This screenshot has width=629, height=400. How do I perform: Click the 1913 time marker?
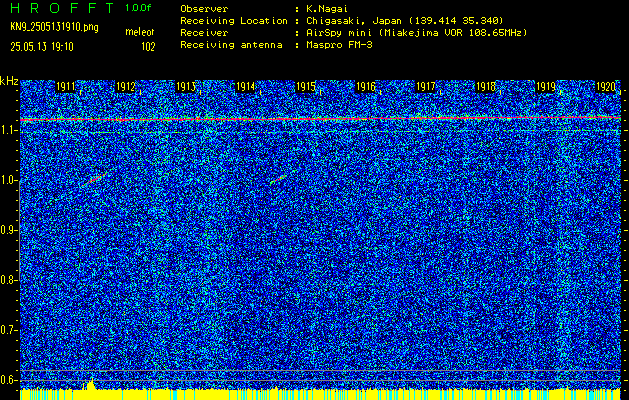[x=185, y=87]
